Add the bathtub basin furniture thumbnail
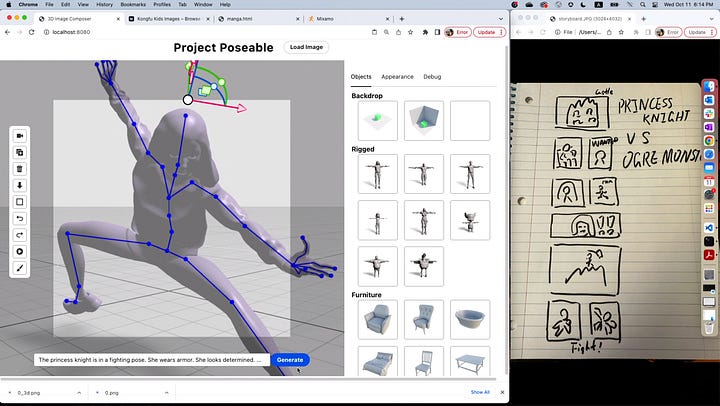720x406 pixels. click(x=470, y=320)
